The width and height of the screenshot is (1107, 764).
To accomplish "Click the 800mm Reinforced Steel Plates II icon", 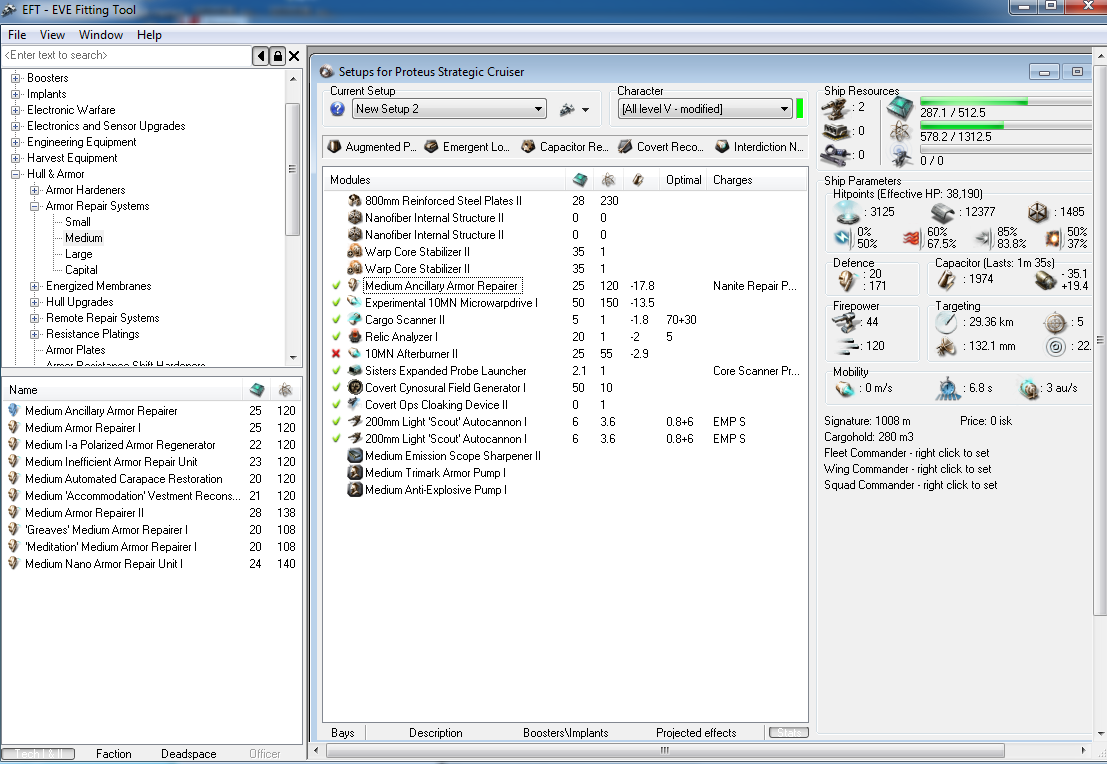I will [x=354, y=201].
